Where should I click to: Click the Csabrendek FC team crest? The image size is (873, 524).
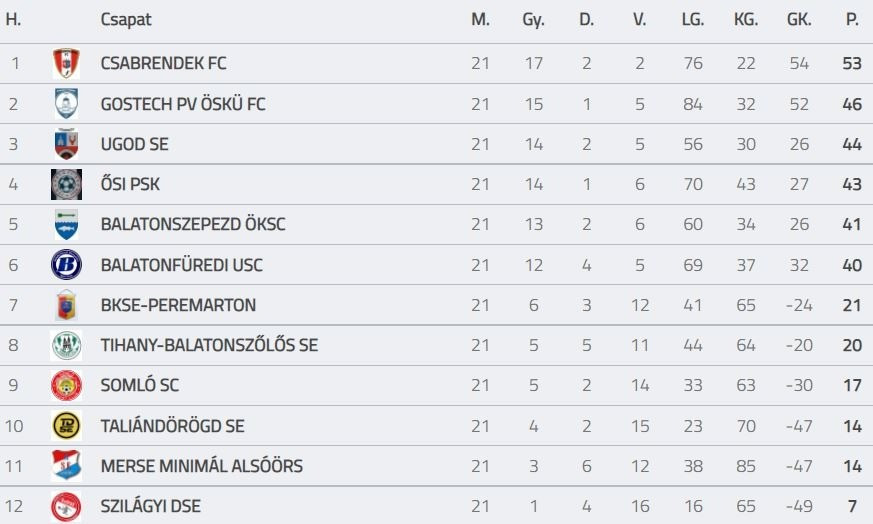66,64
